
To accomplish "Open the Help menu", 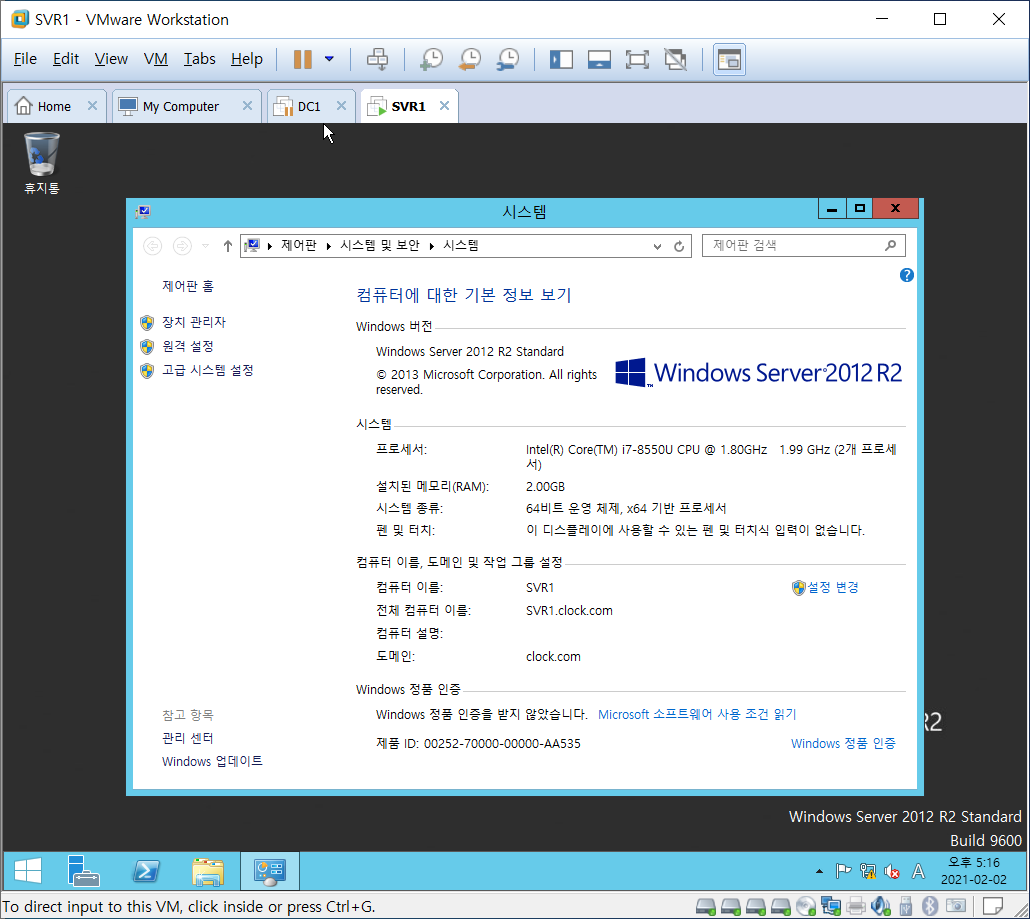I will [246, 58].
